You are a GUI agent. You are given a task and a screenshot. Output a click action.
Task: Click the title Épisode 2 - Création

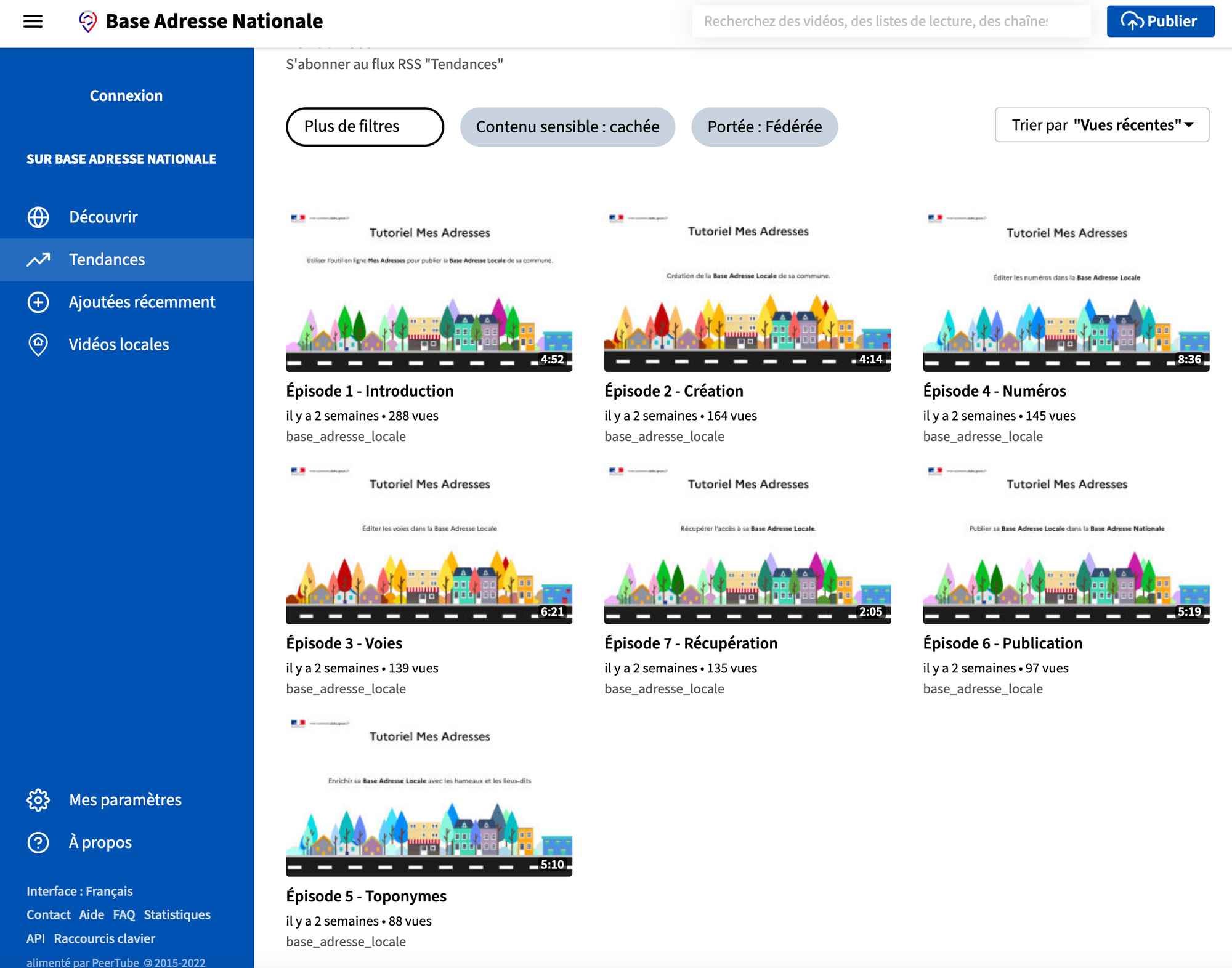[x=674, y=391]
